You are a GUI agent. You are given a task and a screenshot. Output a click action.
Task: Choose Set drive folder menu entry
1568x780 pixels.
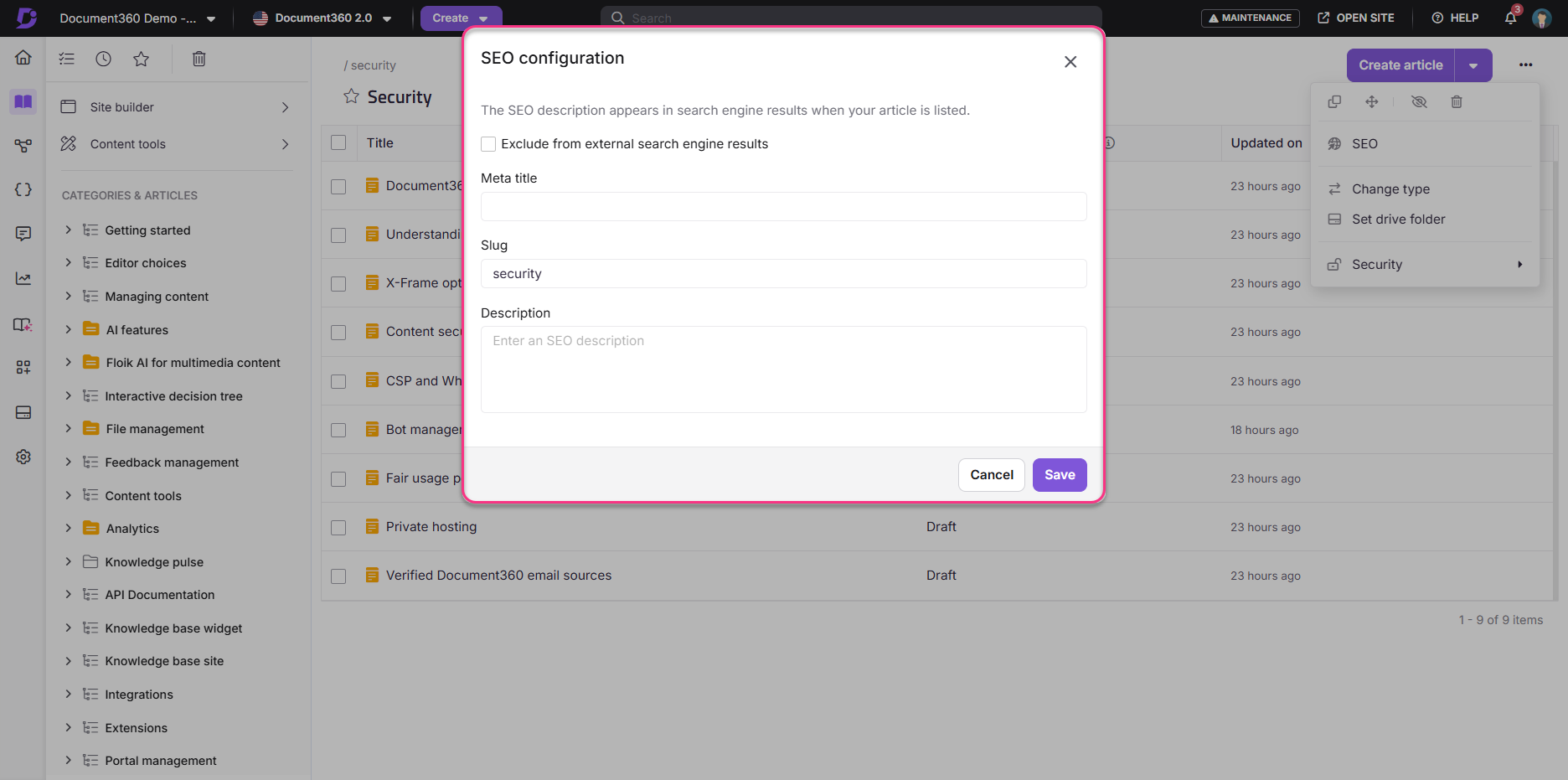(x=1398, y=219)
